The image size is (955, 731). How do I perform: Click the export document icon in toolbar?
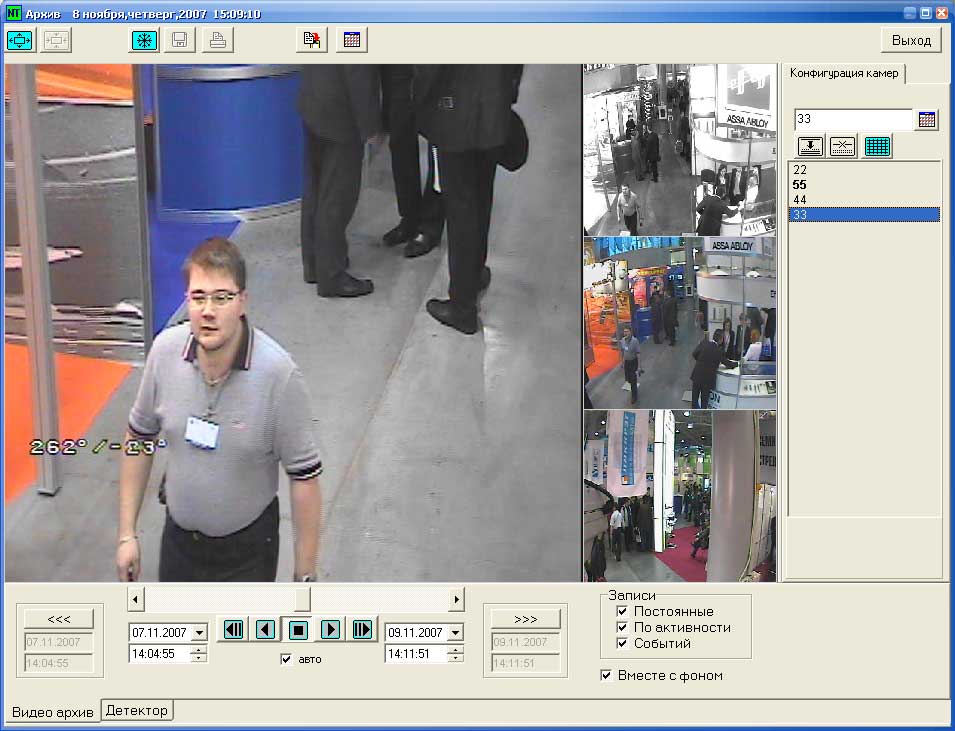pos(313,41)
